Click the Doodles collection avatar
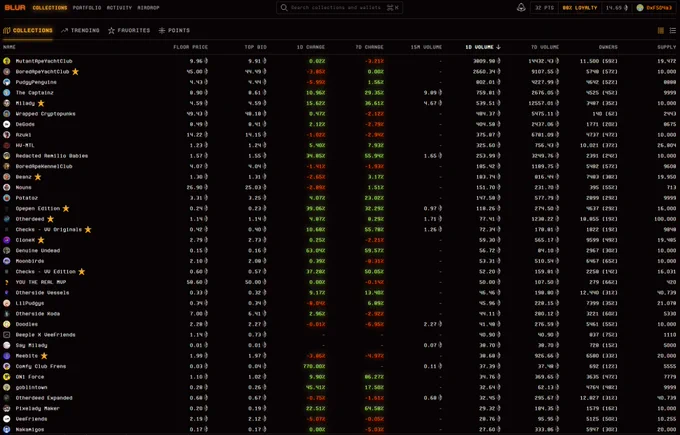Screen dimensions: 680x435 coord(7,324)
